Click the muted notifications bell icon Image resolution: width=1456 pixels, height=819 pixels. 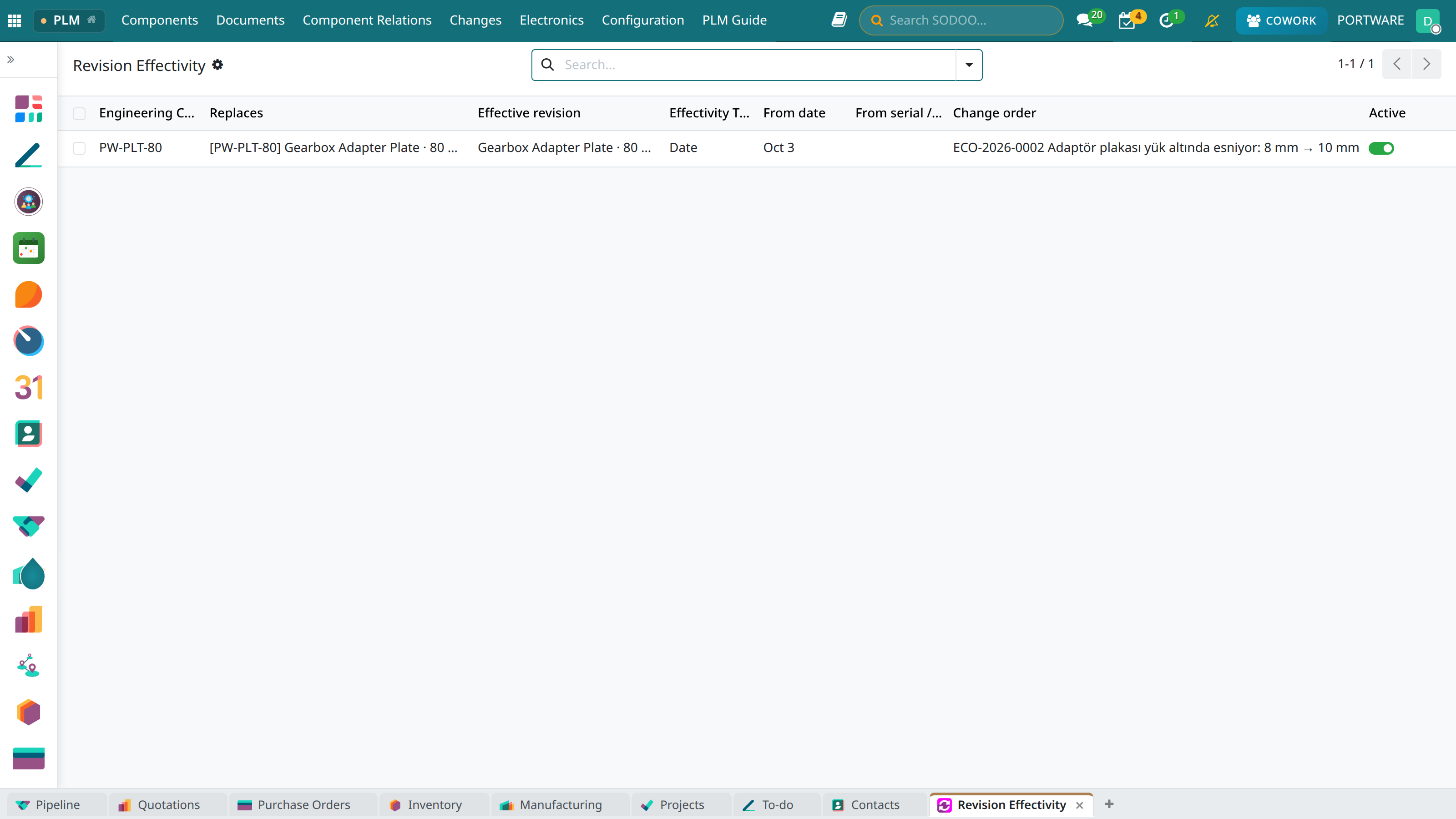click(1212, 20)
